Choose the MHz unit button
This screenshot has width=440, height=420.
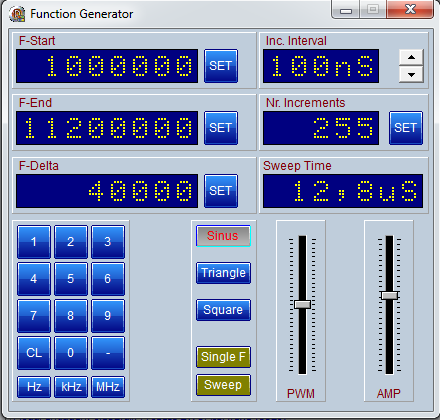(108, 387)
